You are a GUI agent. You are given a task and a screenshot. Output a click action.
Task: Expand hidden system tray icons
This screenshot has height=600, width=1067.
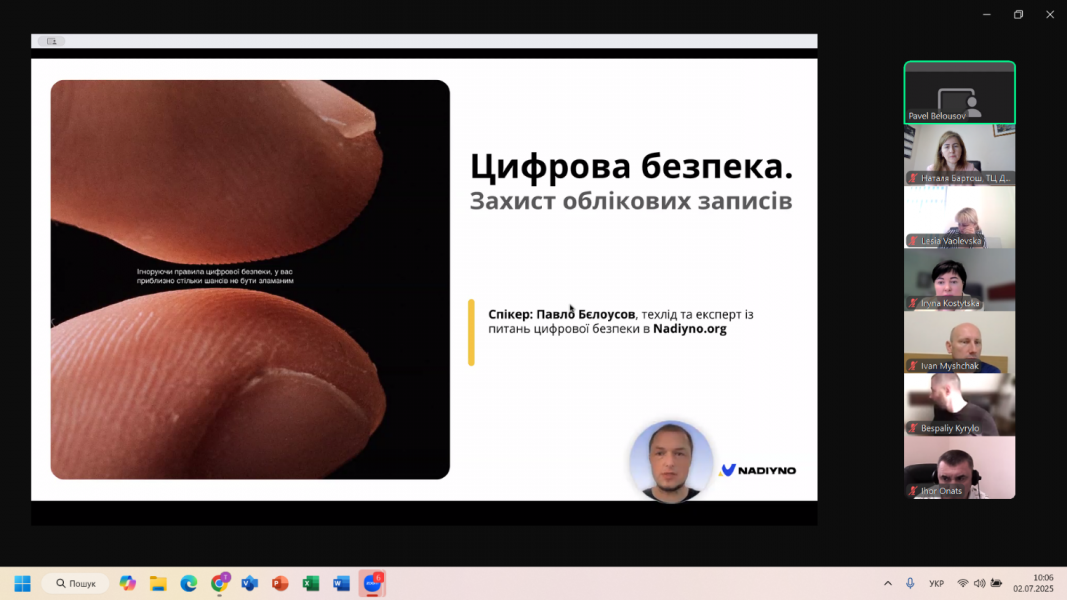(x=887, y=583)
